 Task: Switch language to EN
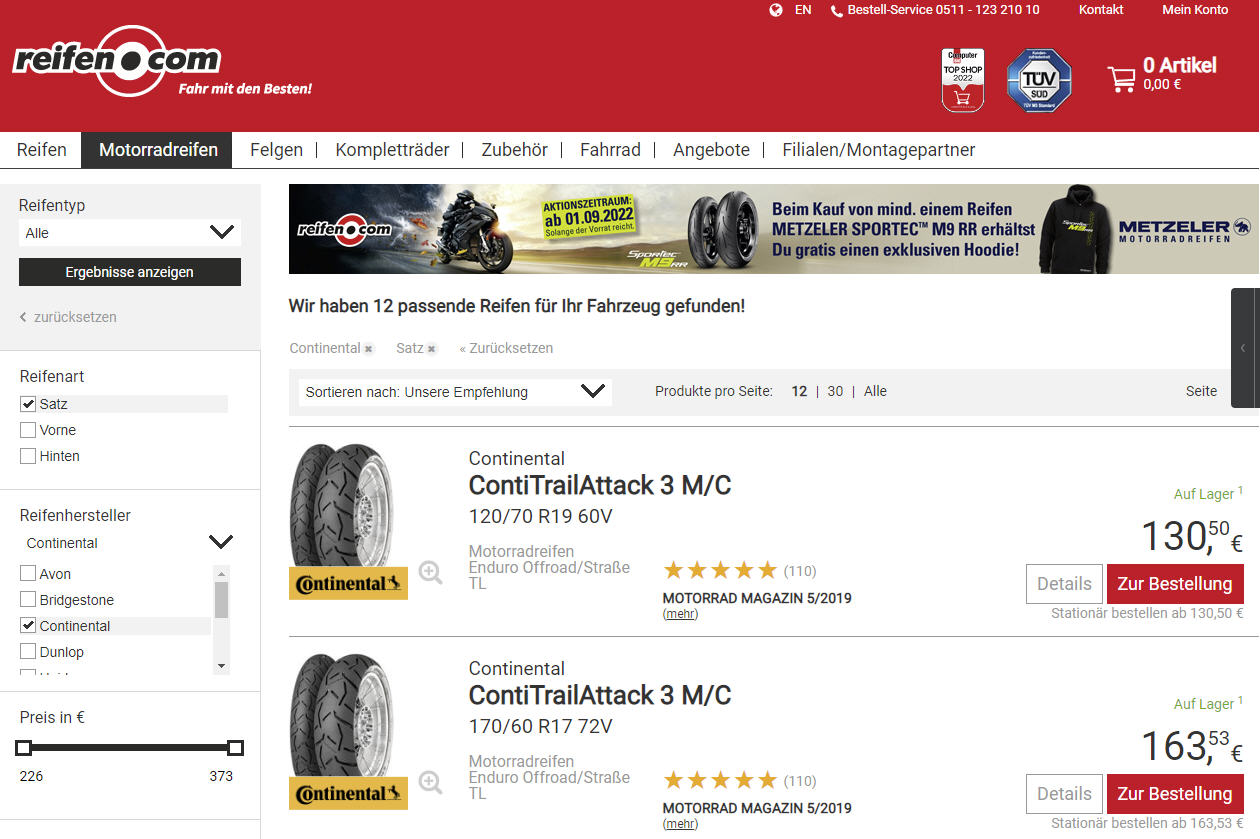click(803, 10)
